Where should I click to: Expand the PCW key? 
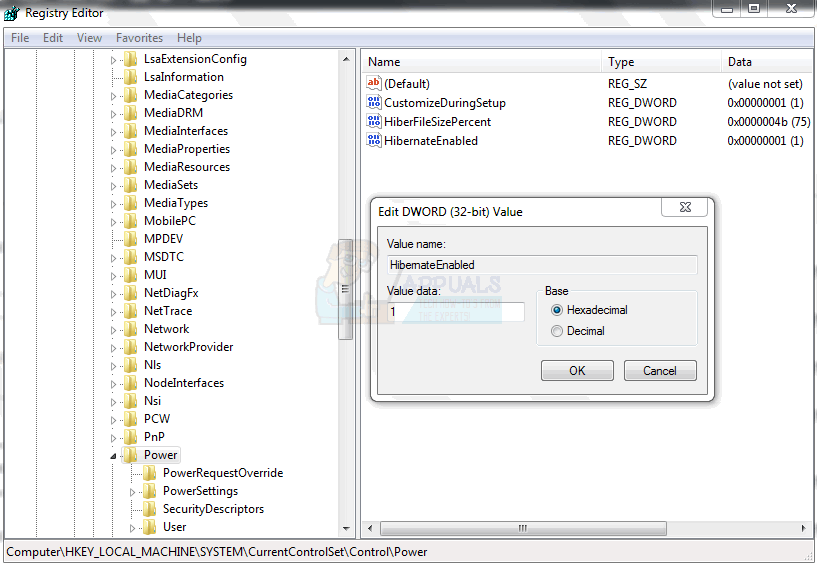pos(113,420)
